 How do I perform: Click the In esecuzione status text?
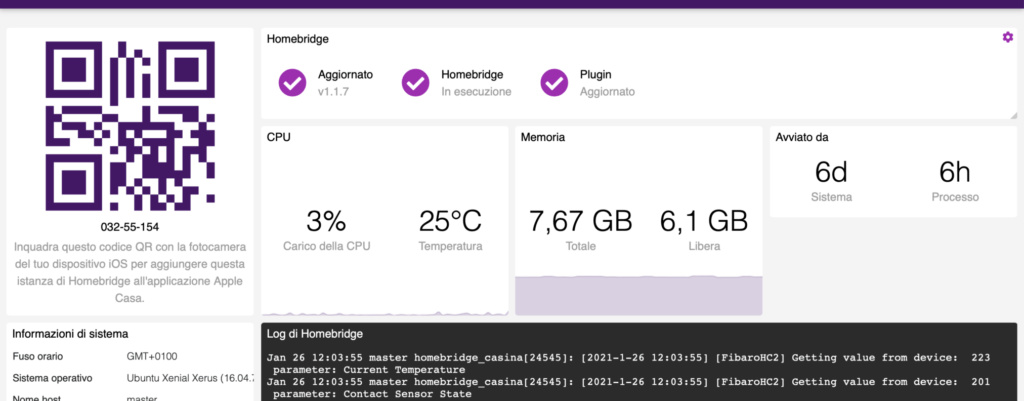click(476, 92)
